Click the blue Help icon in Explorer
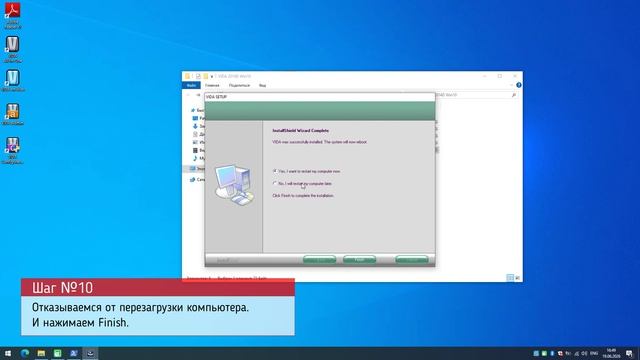640x360 pixels. click(519, 85)
